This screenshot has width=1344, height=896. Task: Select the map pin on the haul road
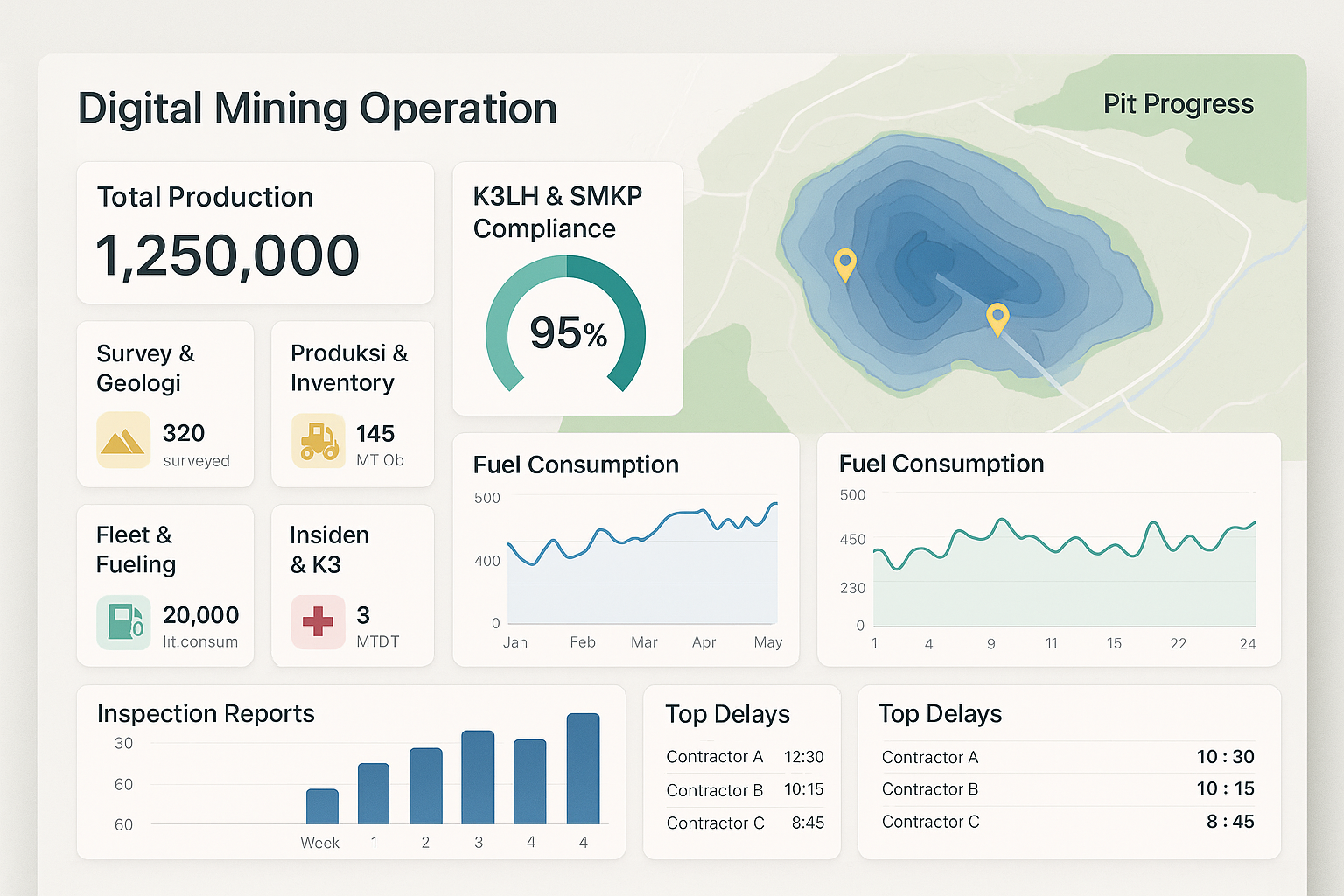point(997,318)
